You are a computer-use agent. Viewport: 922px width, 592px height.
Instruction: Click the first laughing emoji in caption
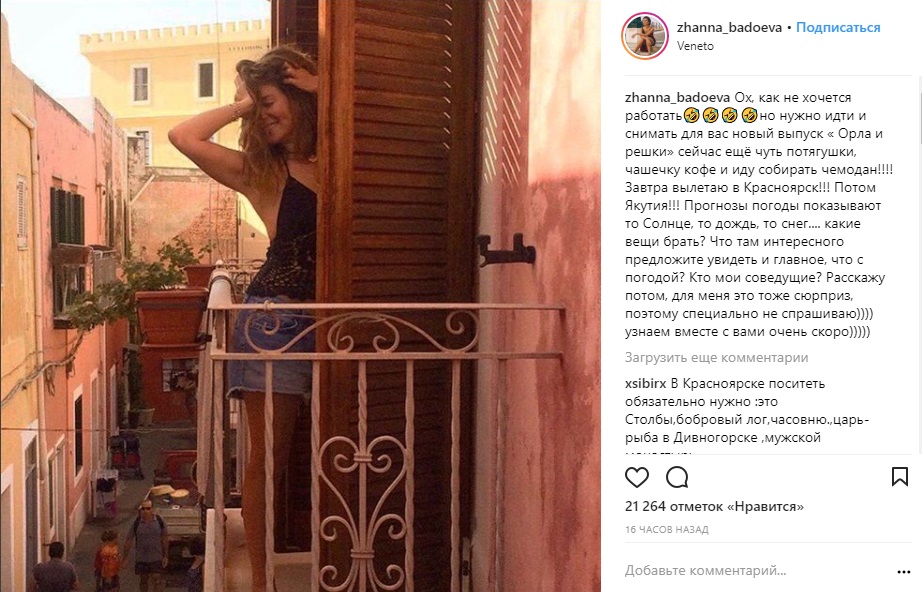click(x=691, y=115)
